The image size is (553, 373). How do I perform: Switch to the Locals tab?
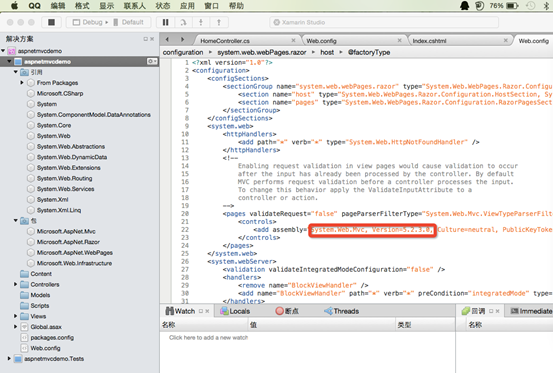click(x=235, y=311)
